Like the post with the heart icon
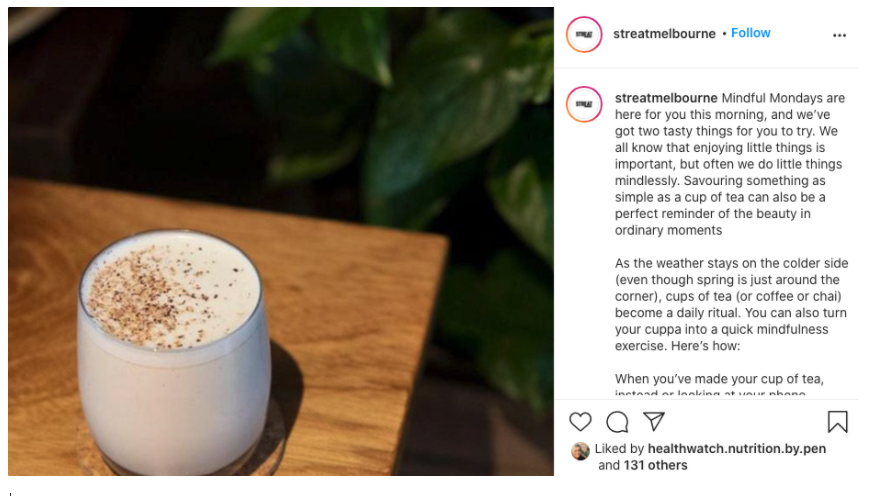Viewport: 888px width, 496px height. pyautogui.click(x=580, y=422)
